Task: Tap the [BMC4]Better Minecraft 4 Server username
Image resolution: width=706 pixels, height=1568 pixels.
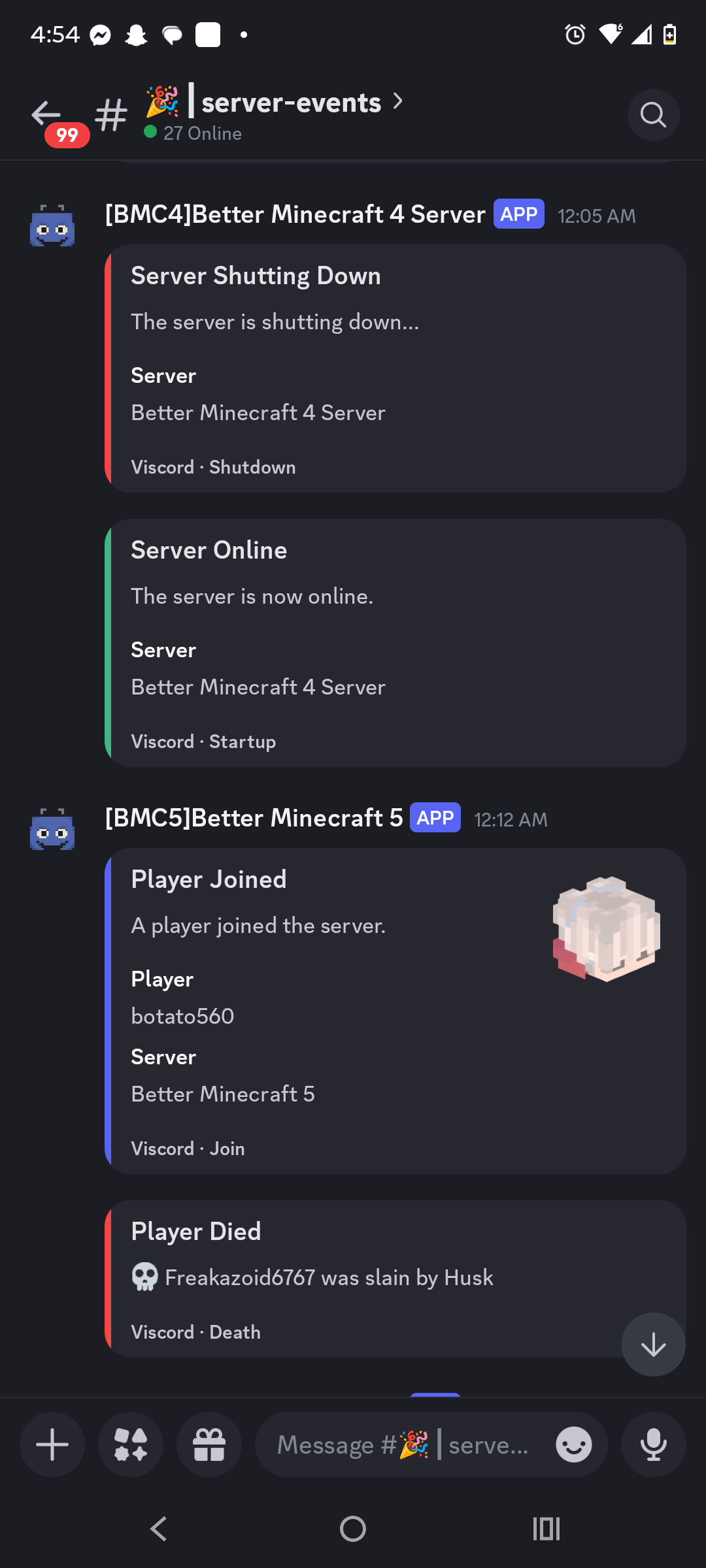Action: [x=295, y=214]
